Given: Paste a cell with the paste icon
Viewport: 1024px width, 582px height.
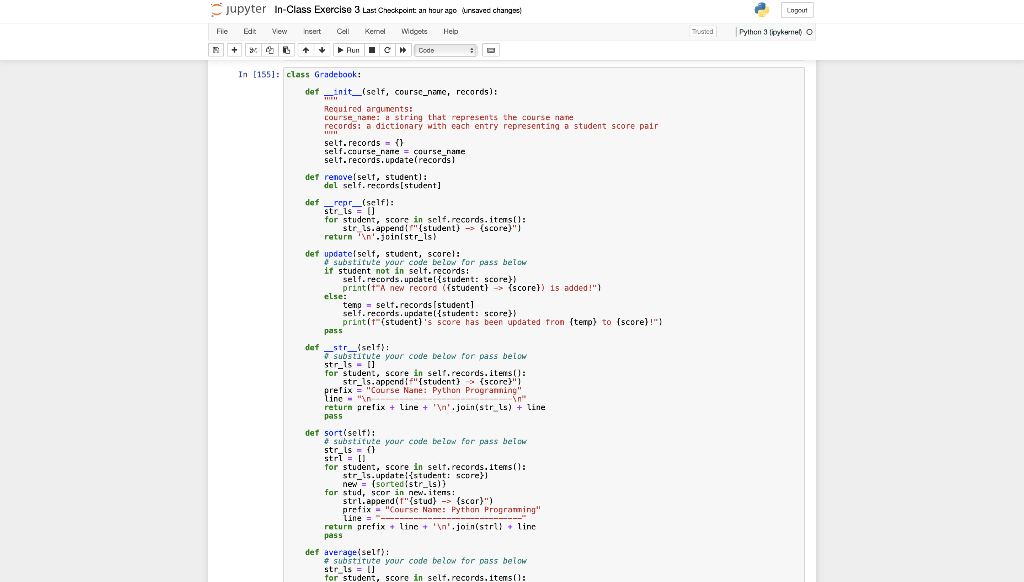Looking at the screenshot, I should (x=287, y=50).
